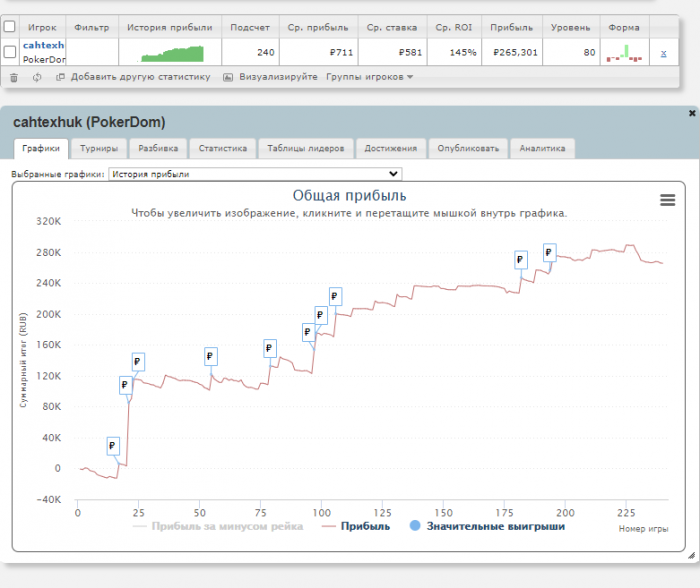700x588 pixels.
Task: Open the chart hamburger menu icon
Action: coord(668,200)
